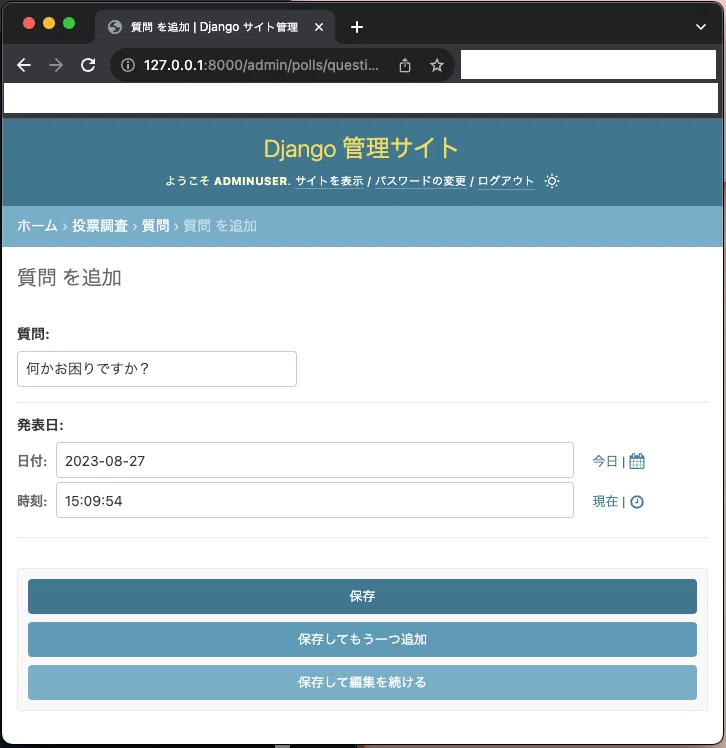Open the clock time picker icon
Screen dimensions: 726x748
637,502
